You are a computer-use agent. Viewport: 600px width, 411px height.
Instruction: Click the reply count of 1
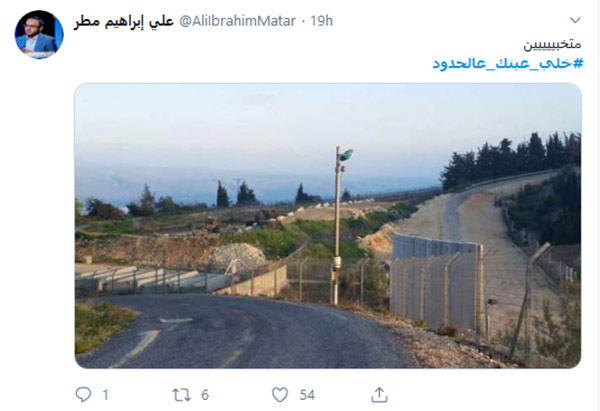(x=106, y=395)
